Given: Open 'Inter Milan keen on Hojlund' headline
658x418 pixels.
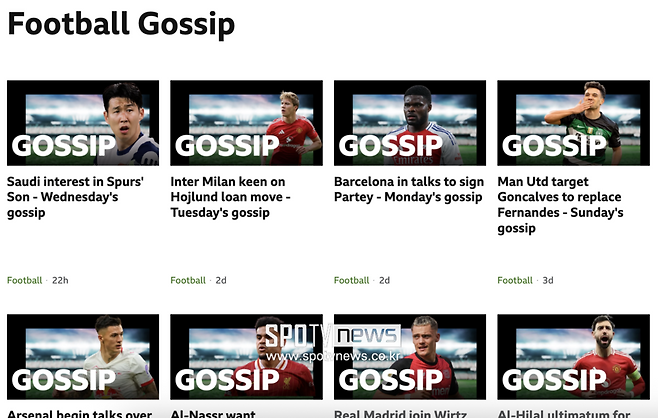Looking at the screenshot, I should pos(230,197).
